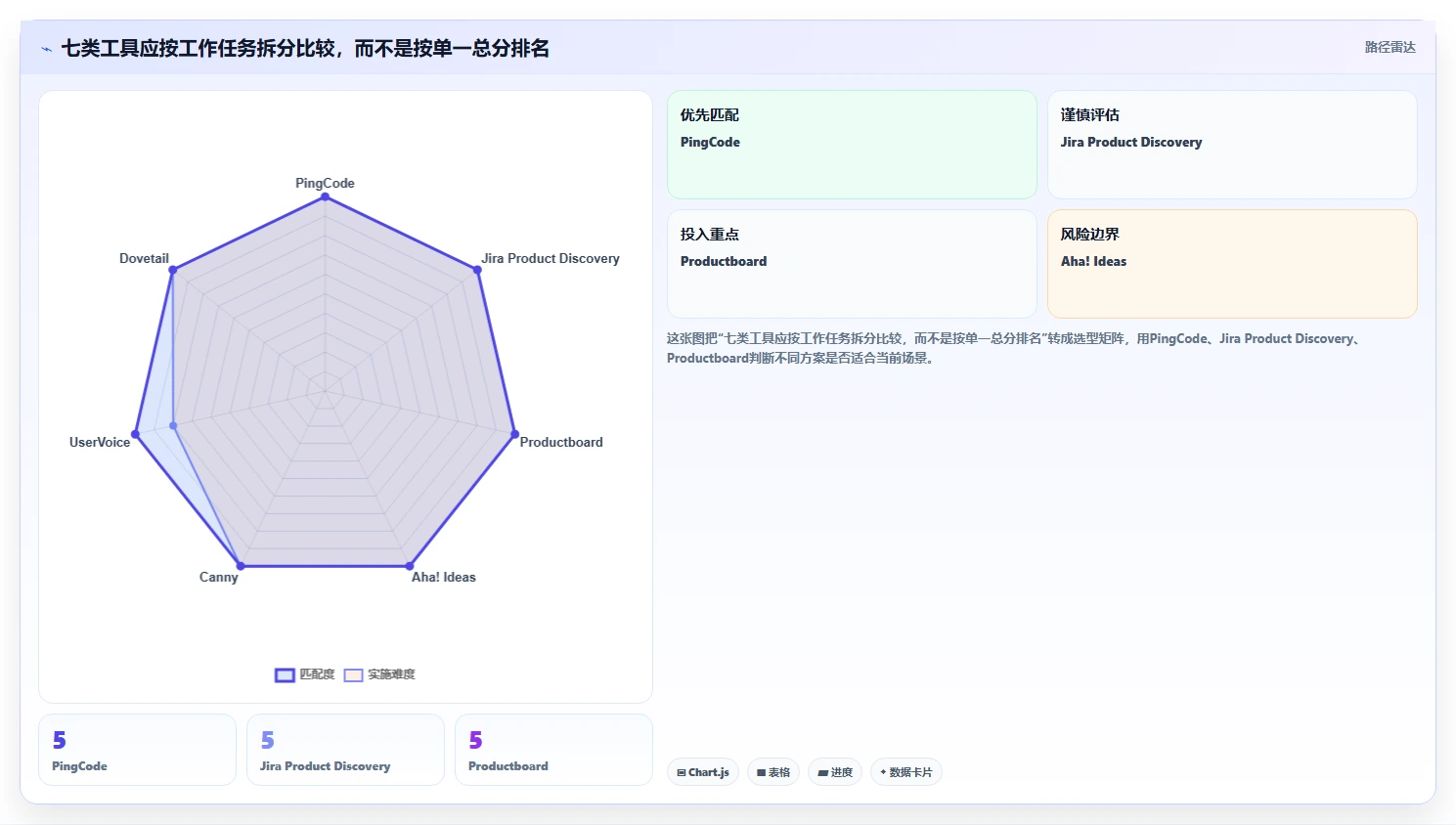This screenshot has width=1456, height=825.
Task: Click the Chart.js tag chip
Action: pos(703,772)
